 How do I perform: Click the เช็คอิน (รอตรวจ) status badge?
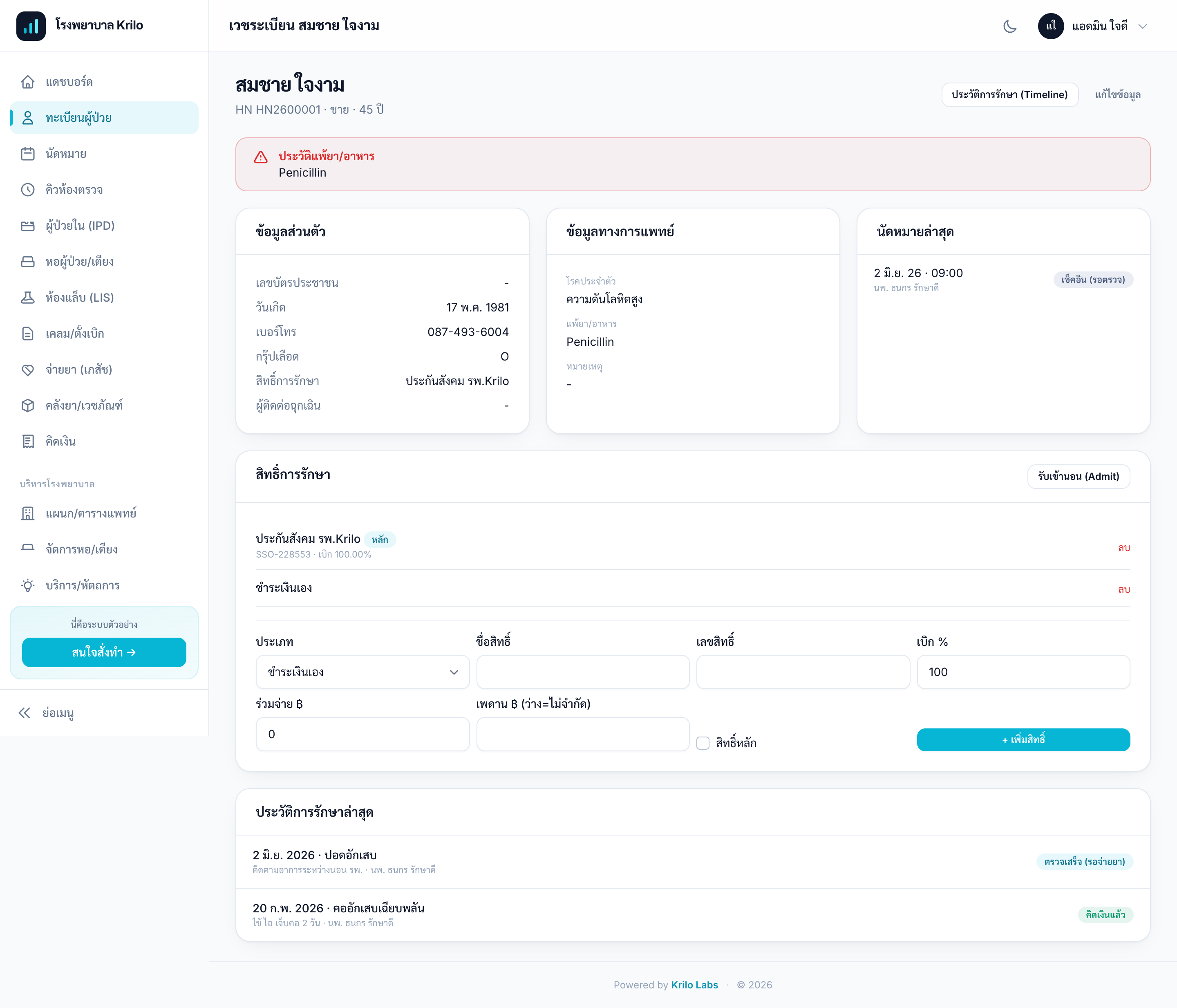[x=1093, y=280]
